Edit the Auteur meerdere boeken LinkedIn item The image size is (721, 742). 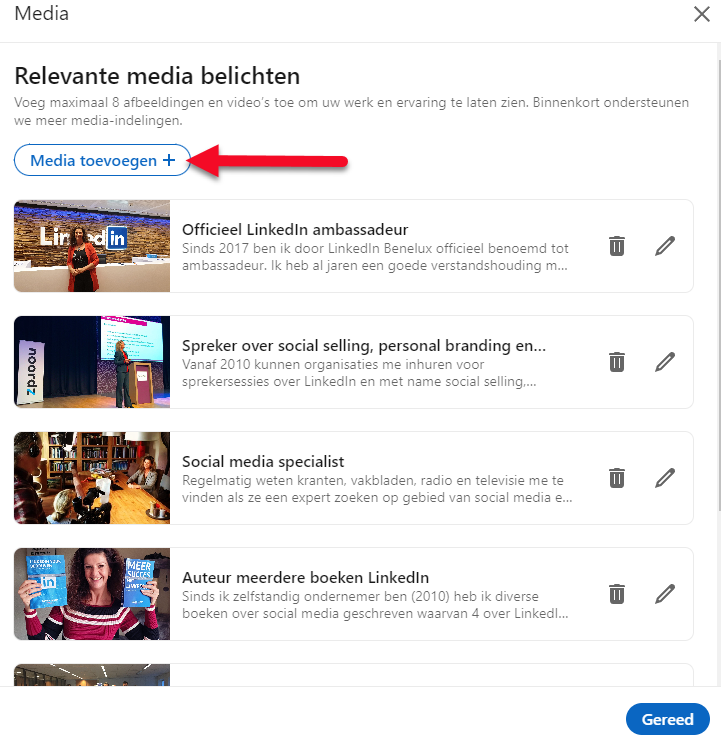pos(665,594)
